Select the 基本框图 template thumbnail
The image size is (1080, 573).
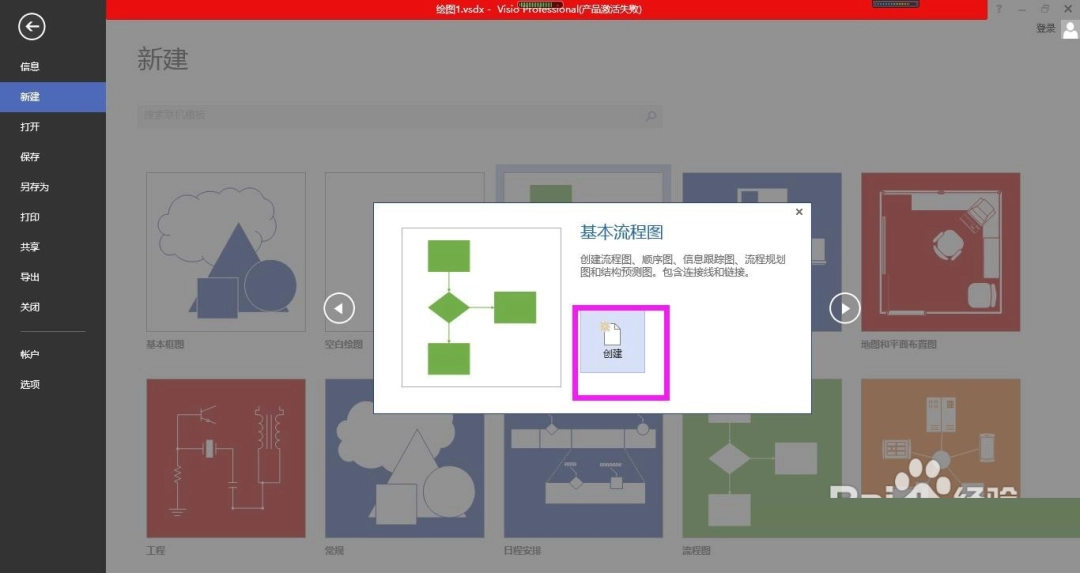[226, 252]
